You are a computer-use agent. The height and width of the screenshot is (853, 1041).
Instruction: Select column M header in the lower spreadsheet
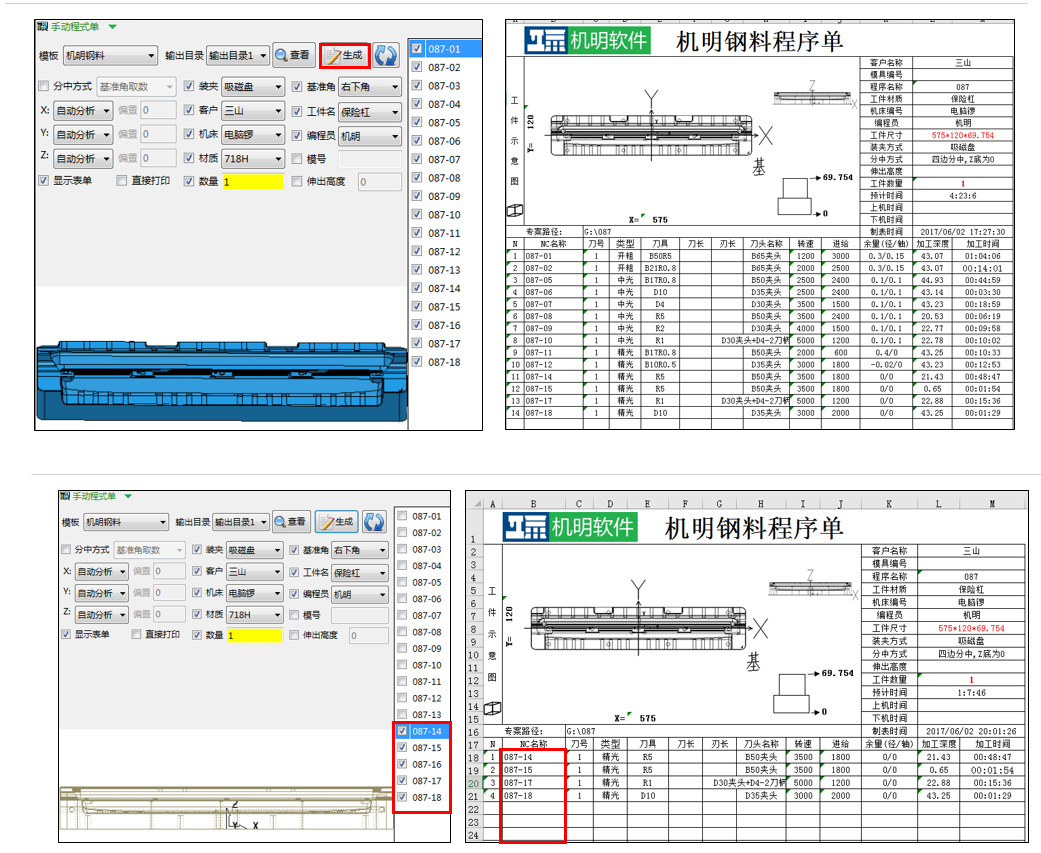pyautogui.click(x=992, y=504)
